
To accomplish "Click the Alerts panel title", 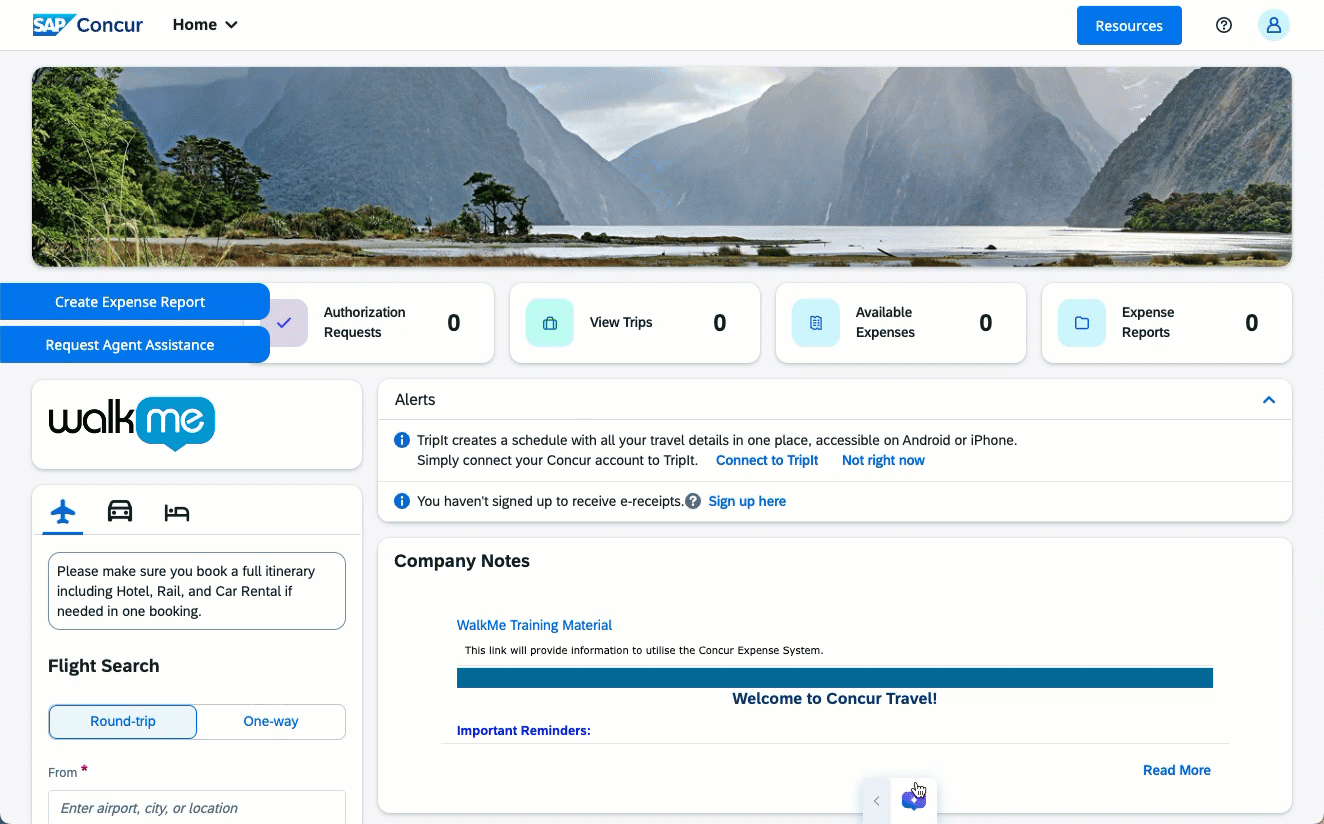I will [x=415, y=400].
